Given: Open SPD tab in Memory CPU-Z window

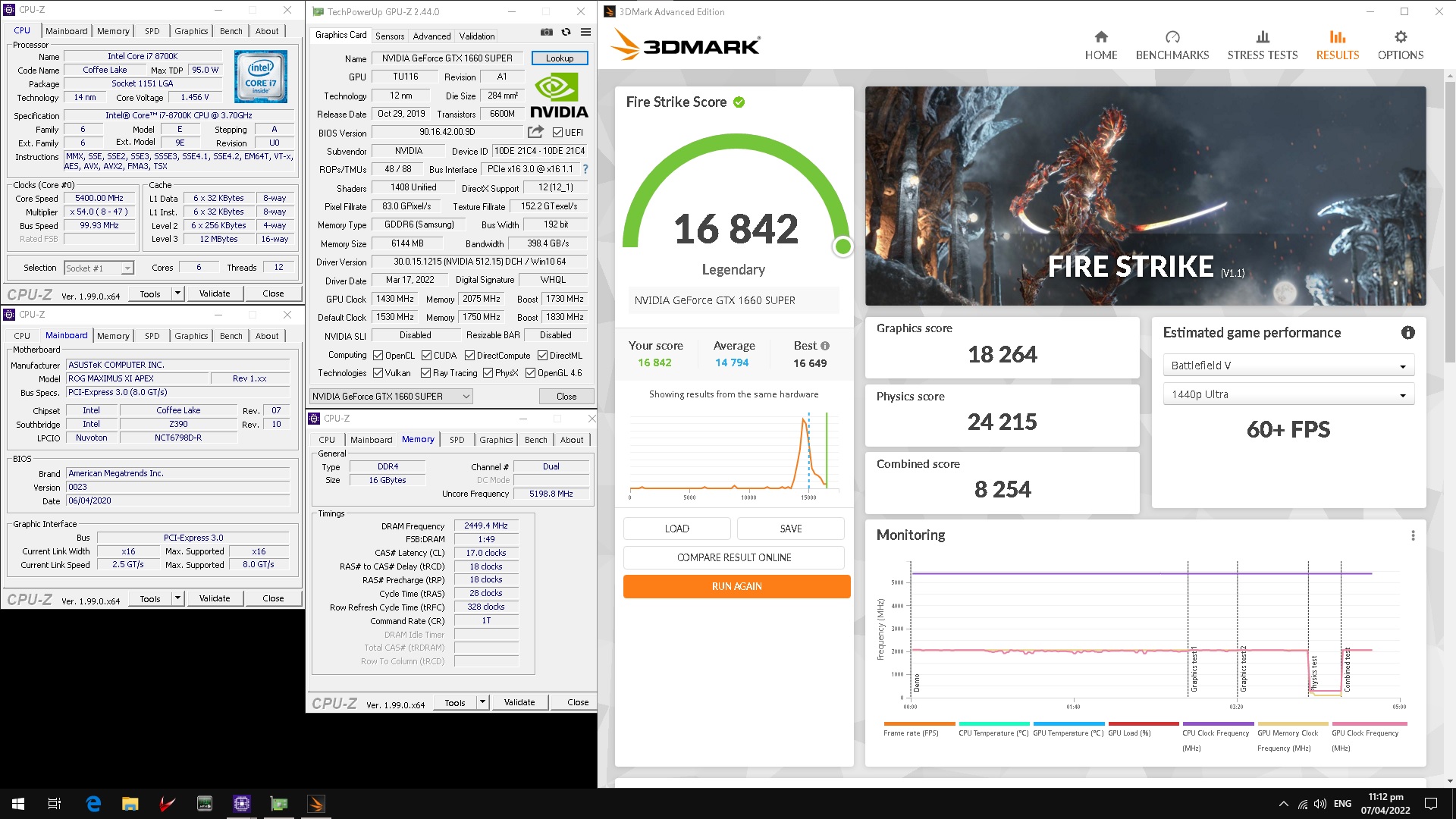Looking at the screenshot, I should click(x=457, y=440).
